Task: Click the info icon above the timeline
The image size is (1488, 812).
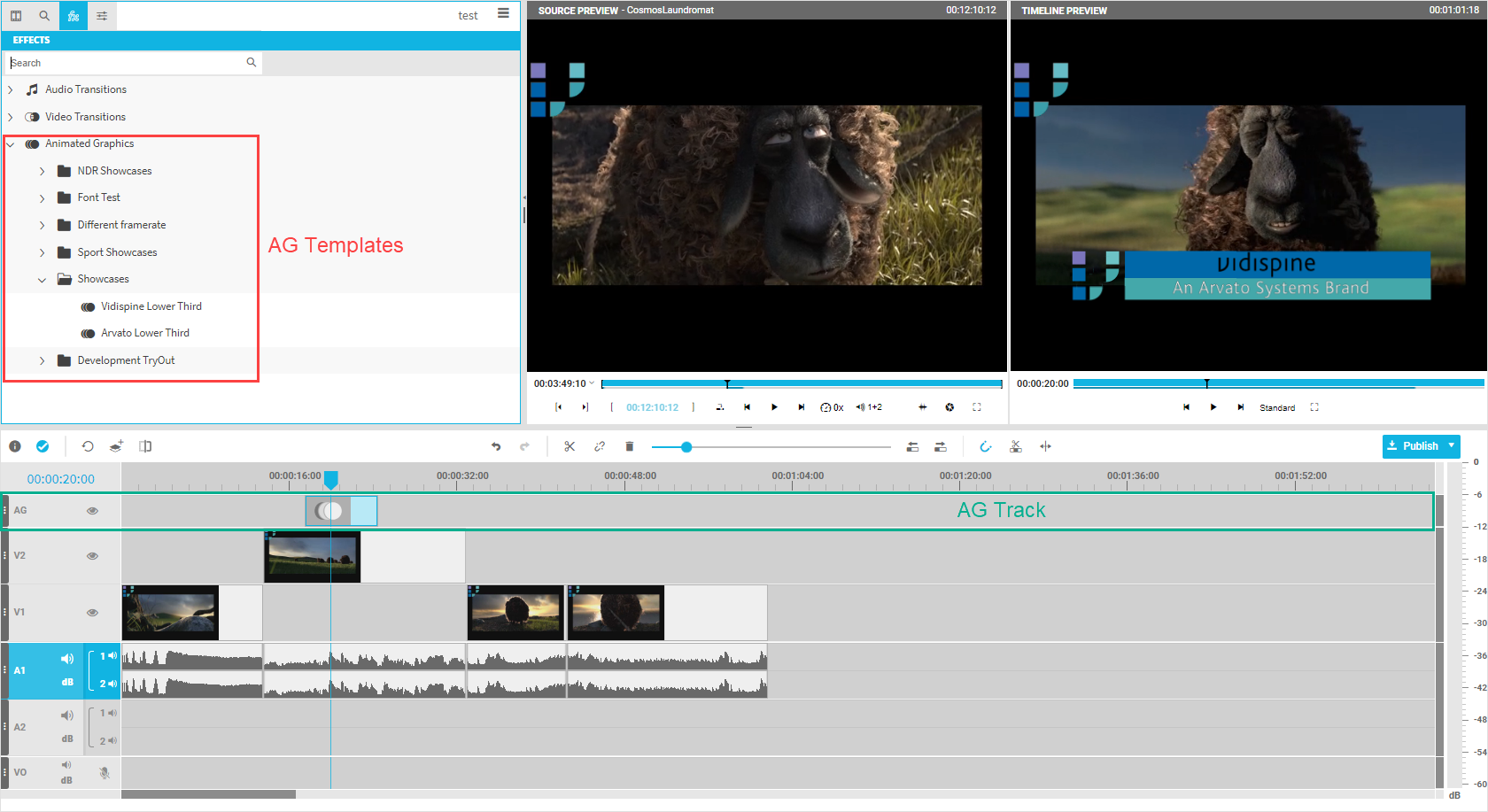Action: 15,446
